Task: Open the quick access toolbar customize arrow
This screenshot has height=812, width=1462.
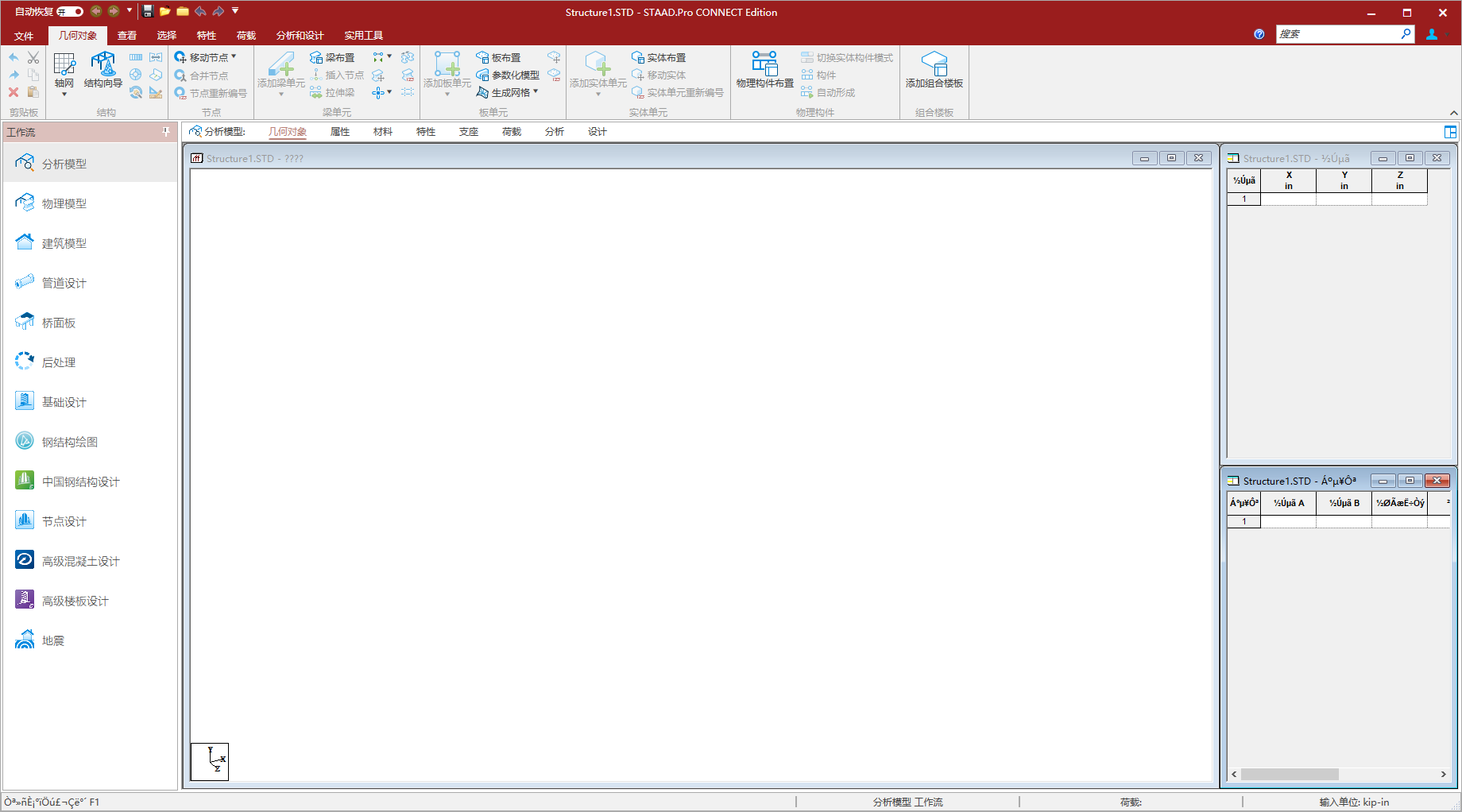Action: (x=235, y=10)
